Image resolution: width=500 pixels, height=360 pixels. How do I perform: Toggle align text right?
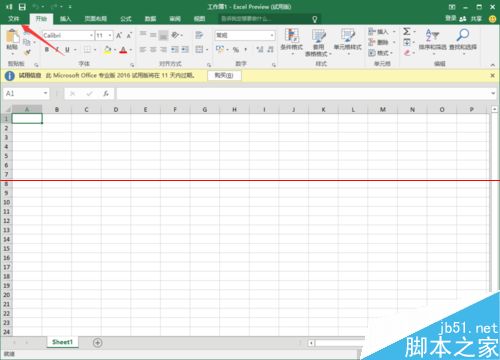tap(163, 50)
